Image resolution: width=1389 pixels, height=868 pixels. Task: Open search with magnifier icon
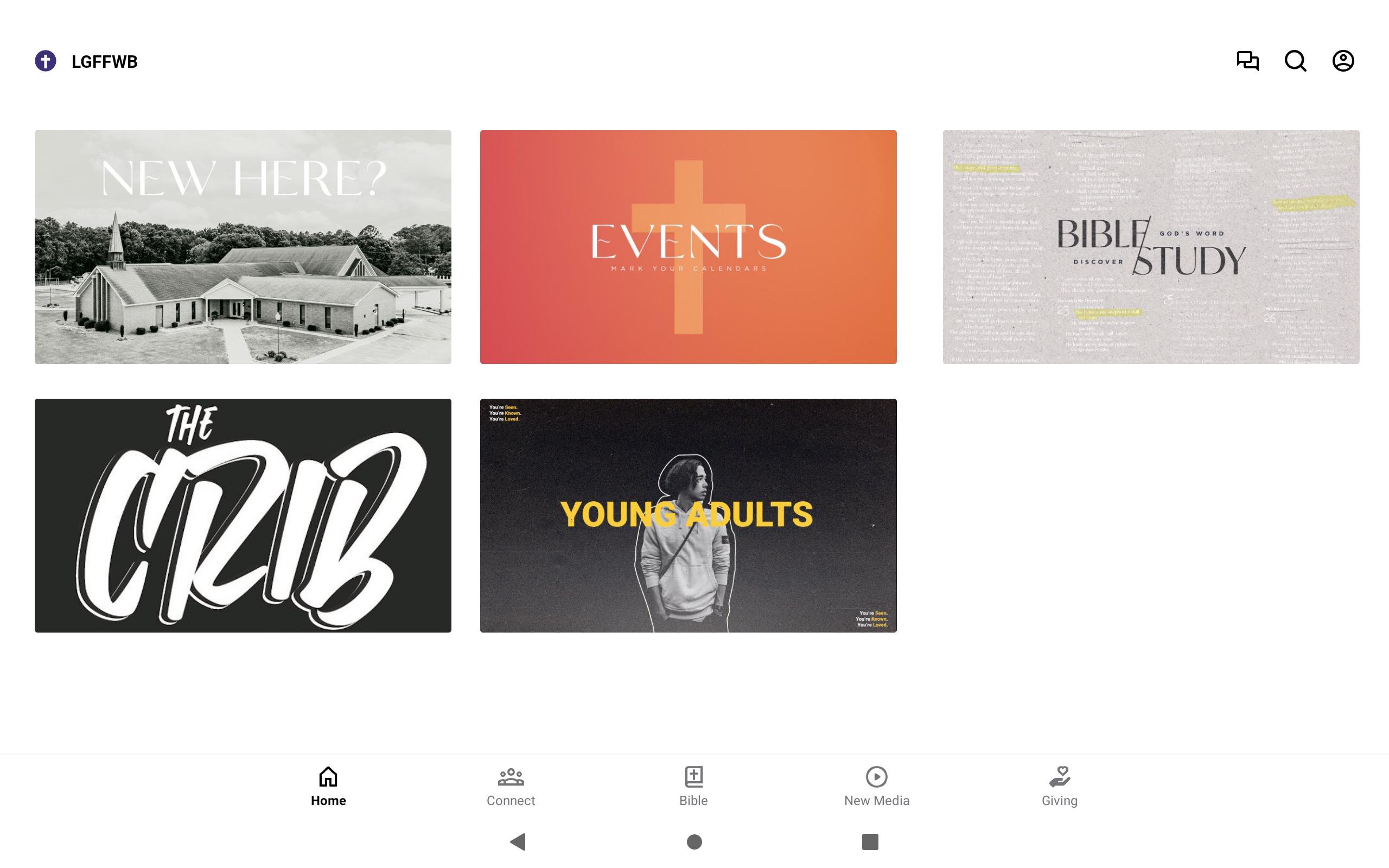(1295, 61)
